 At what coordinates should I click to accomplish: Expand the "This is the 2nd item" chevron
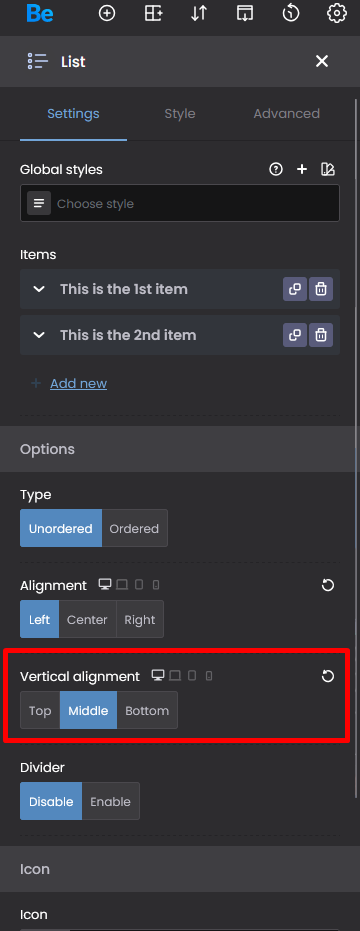pyautogui.click(x=39, y=335)
